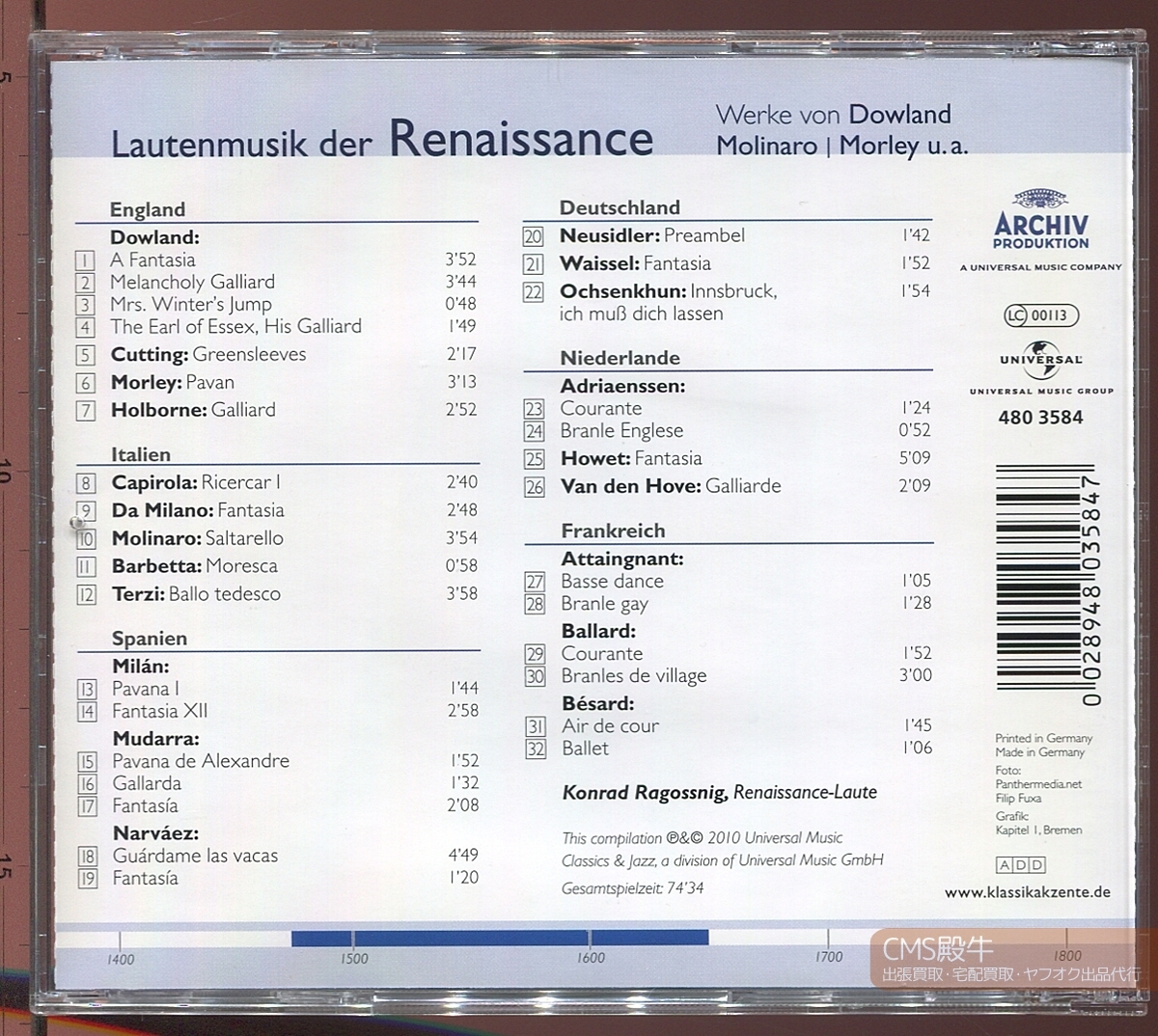Click the 'Ballard:' composer heading

599,631
